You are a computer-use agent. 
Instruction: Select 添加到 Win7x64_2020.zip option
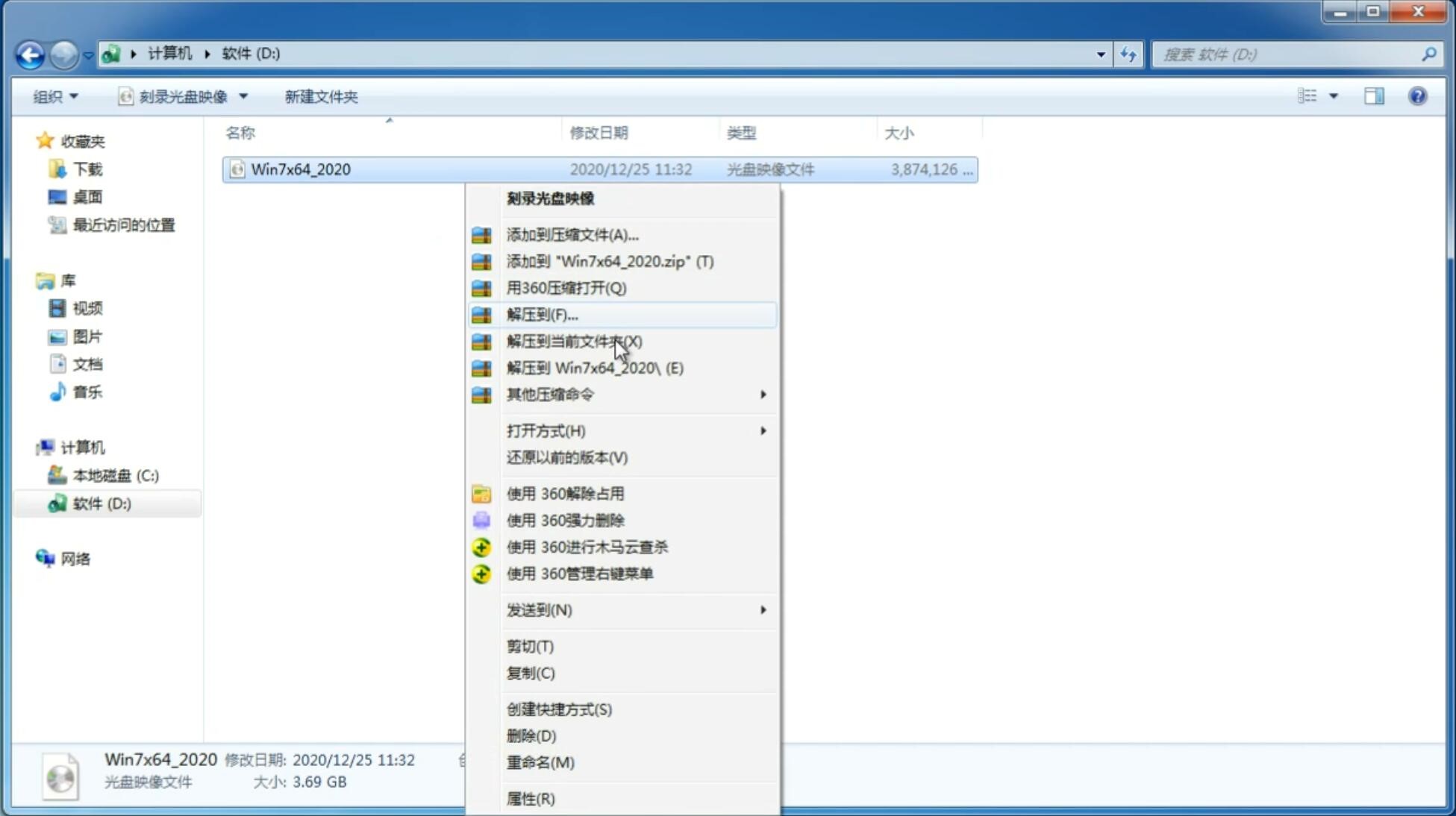pos(610,261)
